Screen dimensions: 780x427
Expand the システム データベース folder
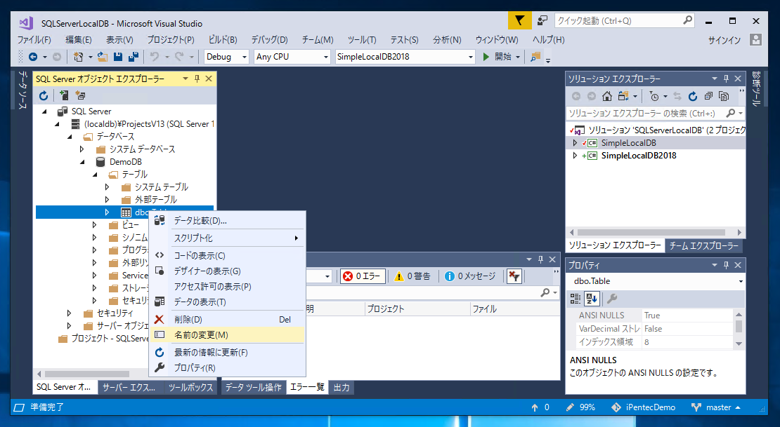[82, 149]
